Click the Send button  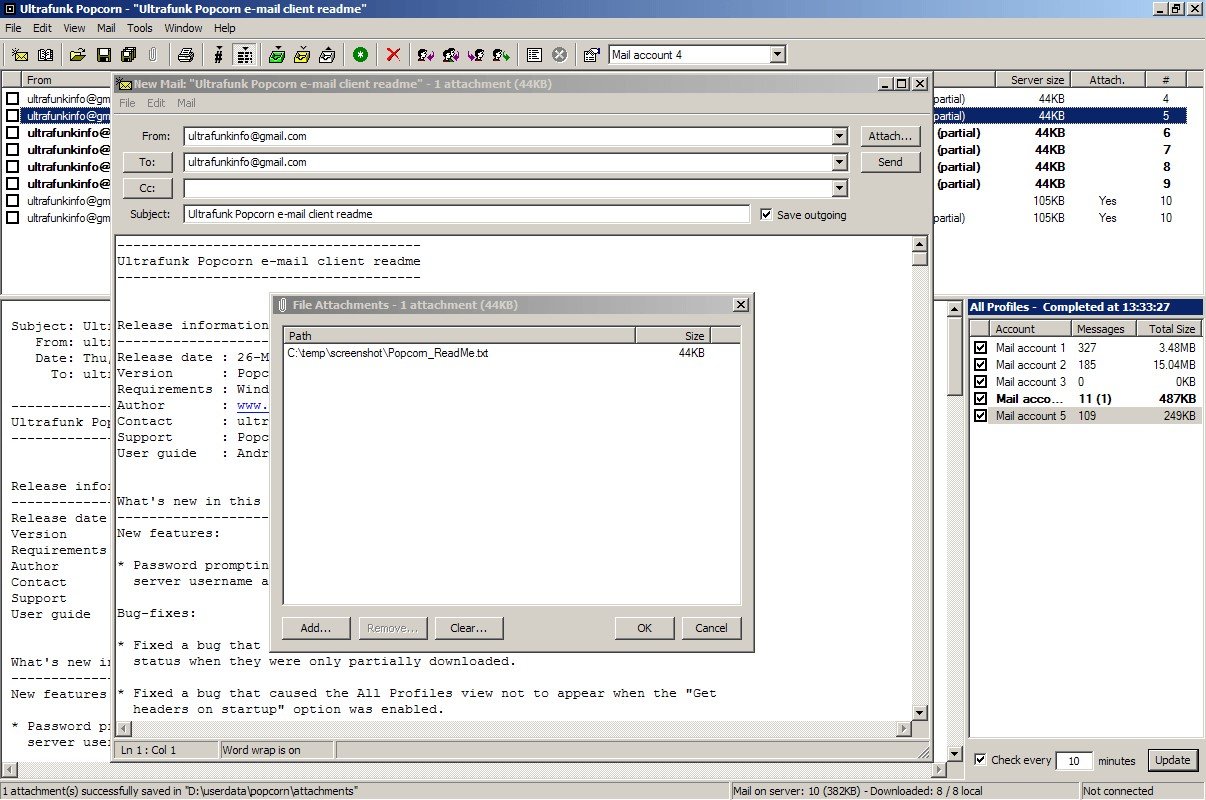click(890, 162)
